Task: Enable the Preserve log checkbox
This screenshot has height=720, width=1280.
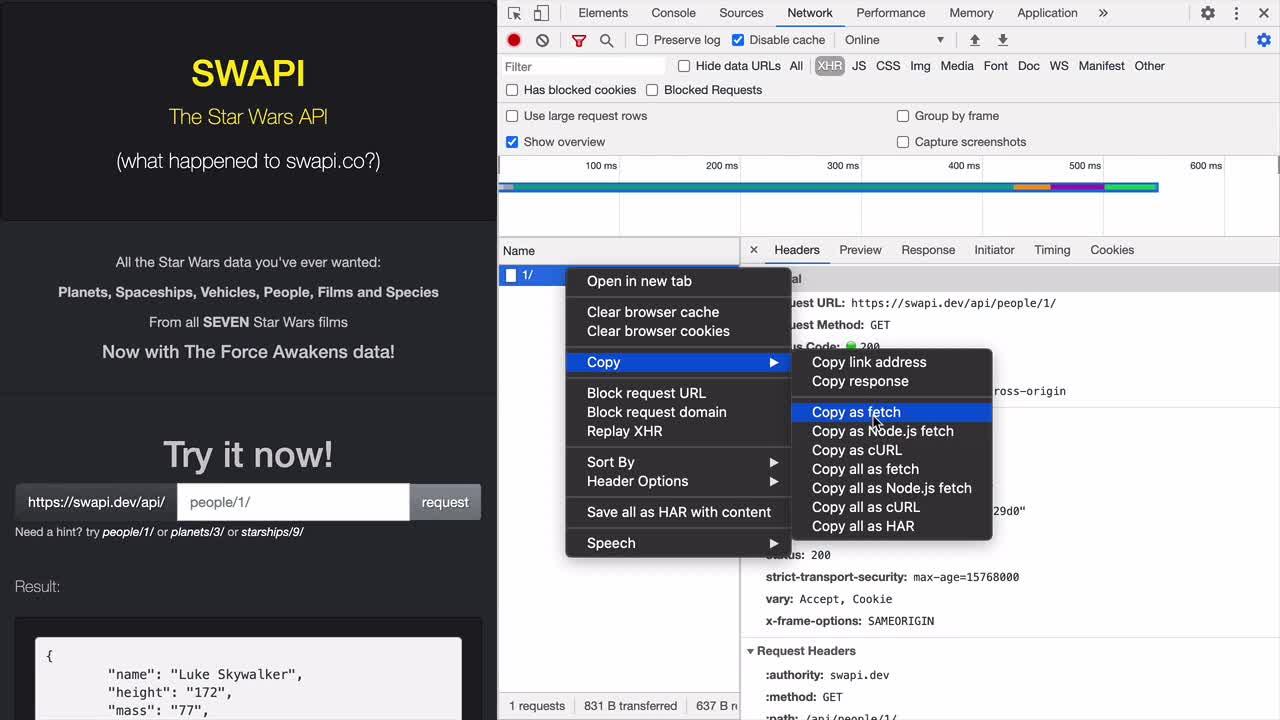Action: click(x=642, y=40)
